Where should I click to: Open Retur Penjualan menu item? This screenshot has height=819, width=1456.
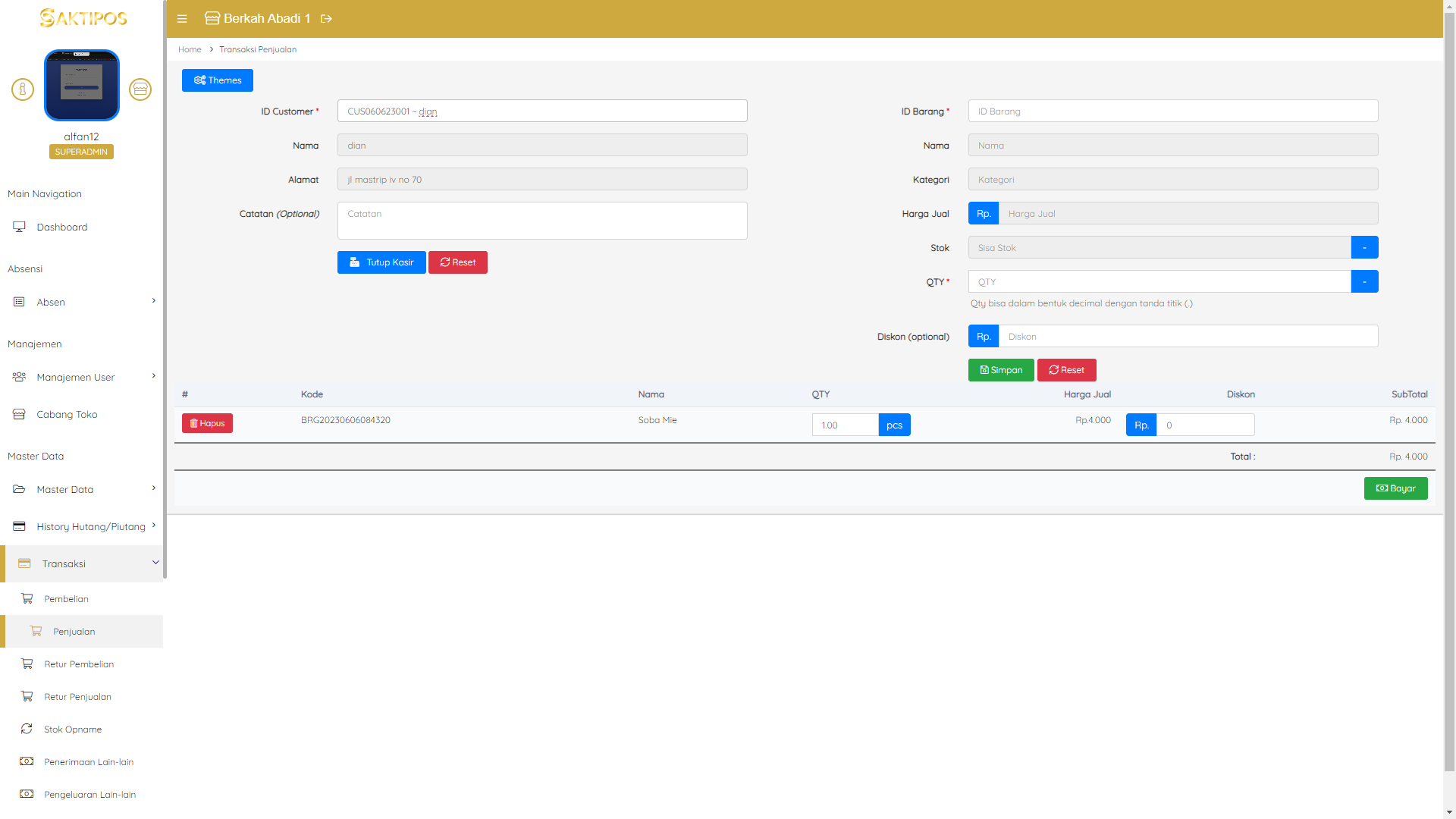[77, 696]
